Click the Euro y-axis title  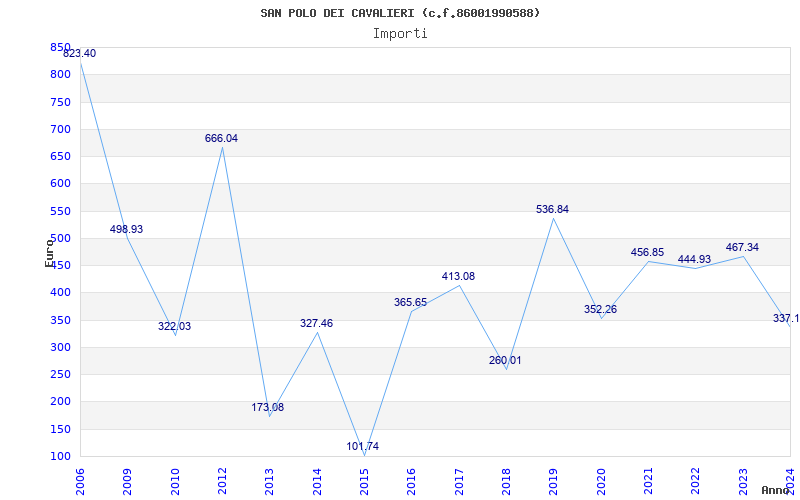49,253
